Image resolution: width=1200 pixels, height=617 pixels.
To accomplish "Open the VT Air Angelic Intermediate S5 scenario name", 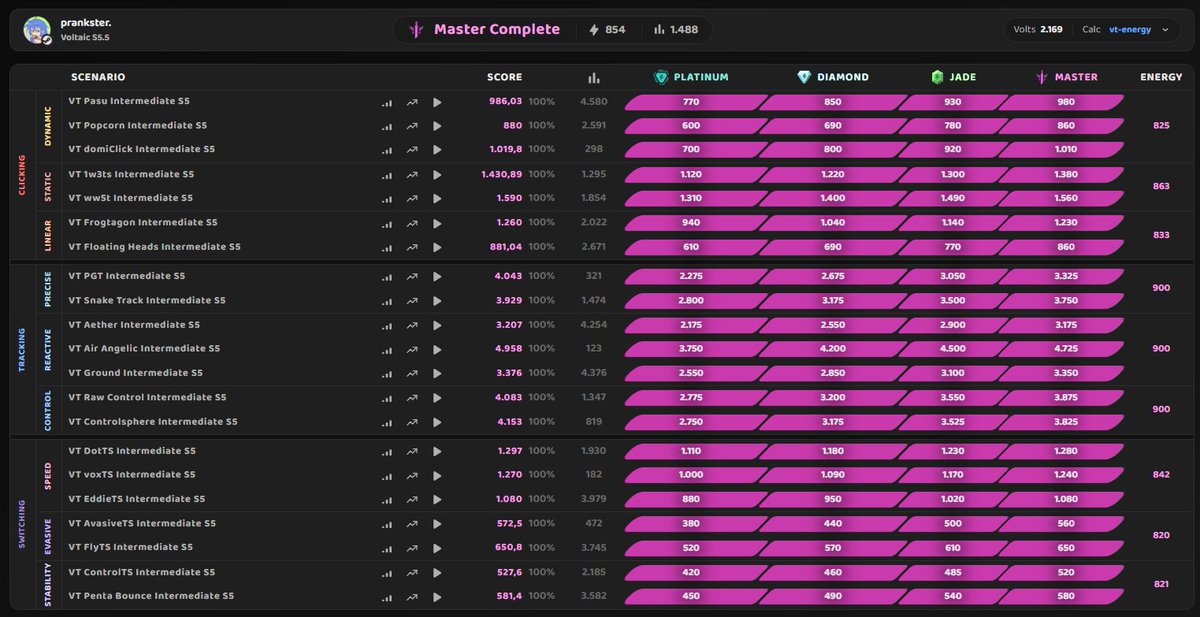I will [x=144, y=349].
